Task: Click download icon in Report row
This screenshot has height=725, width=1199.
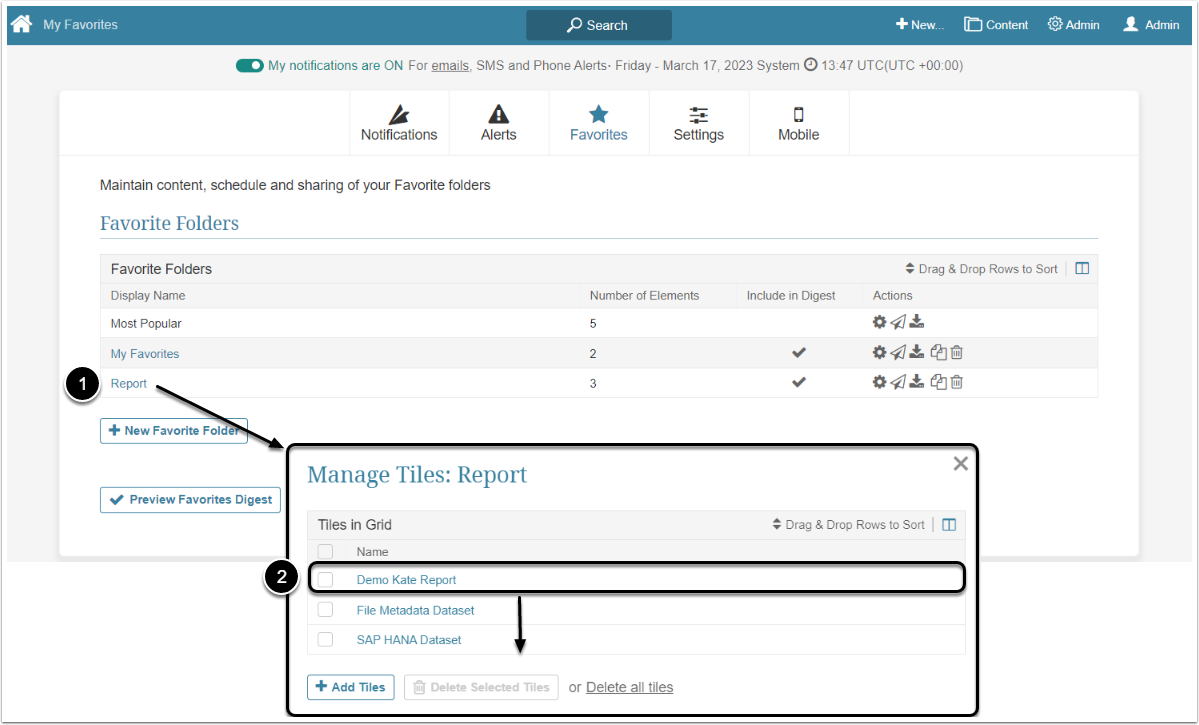Action: coord(917,381)
